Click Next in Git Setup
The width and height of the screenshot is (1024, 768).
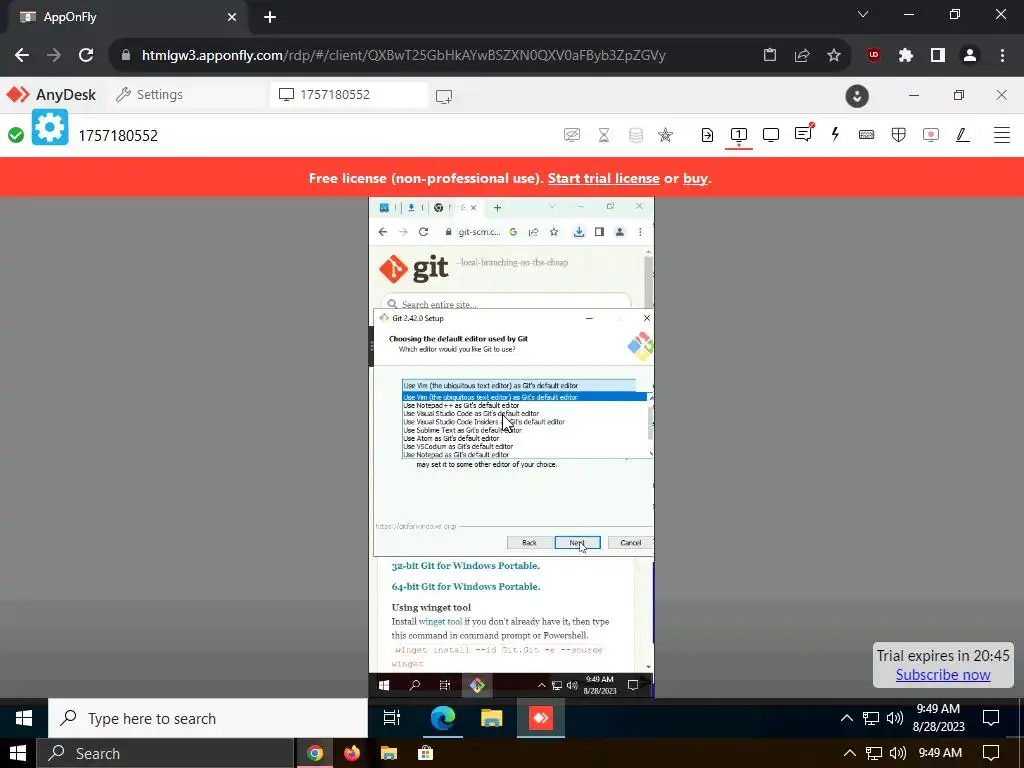[577, 543]
